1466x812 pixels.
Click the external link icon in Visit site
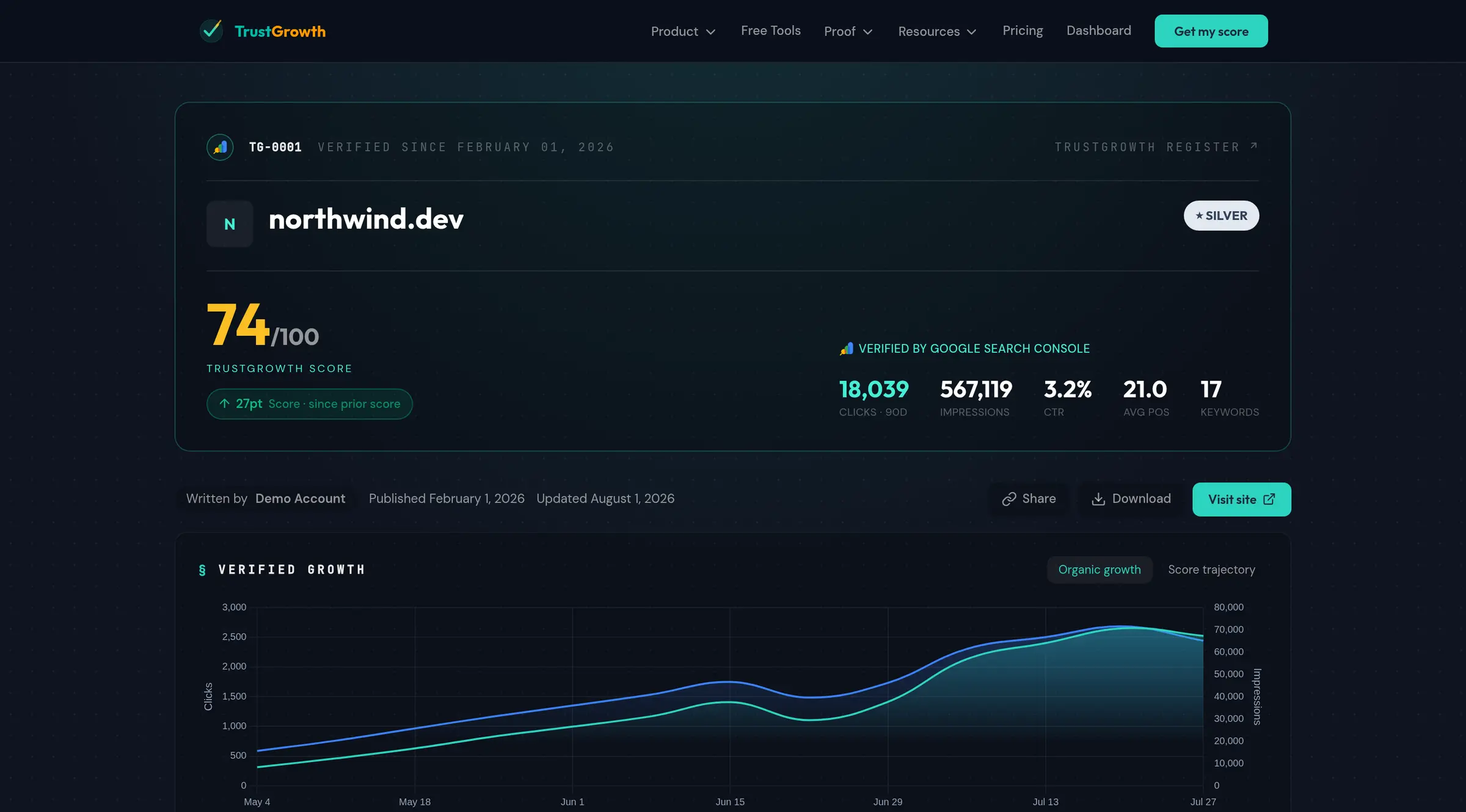[1269, 499]
